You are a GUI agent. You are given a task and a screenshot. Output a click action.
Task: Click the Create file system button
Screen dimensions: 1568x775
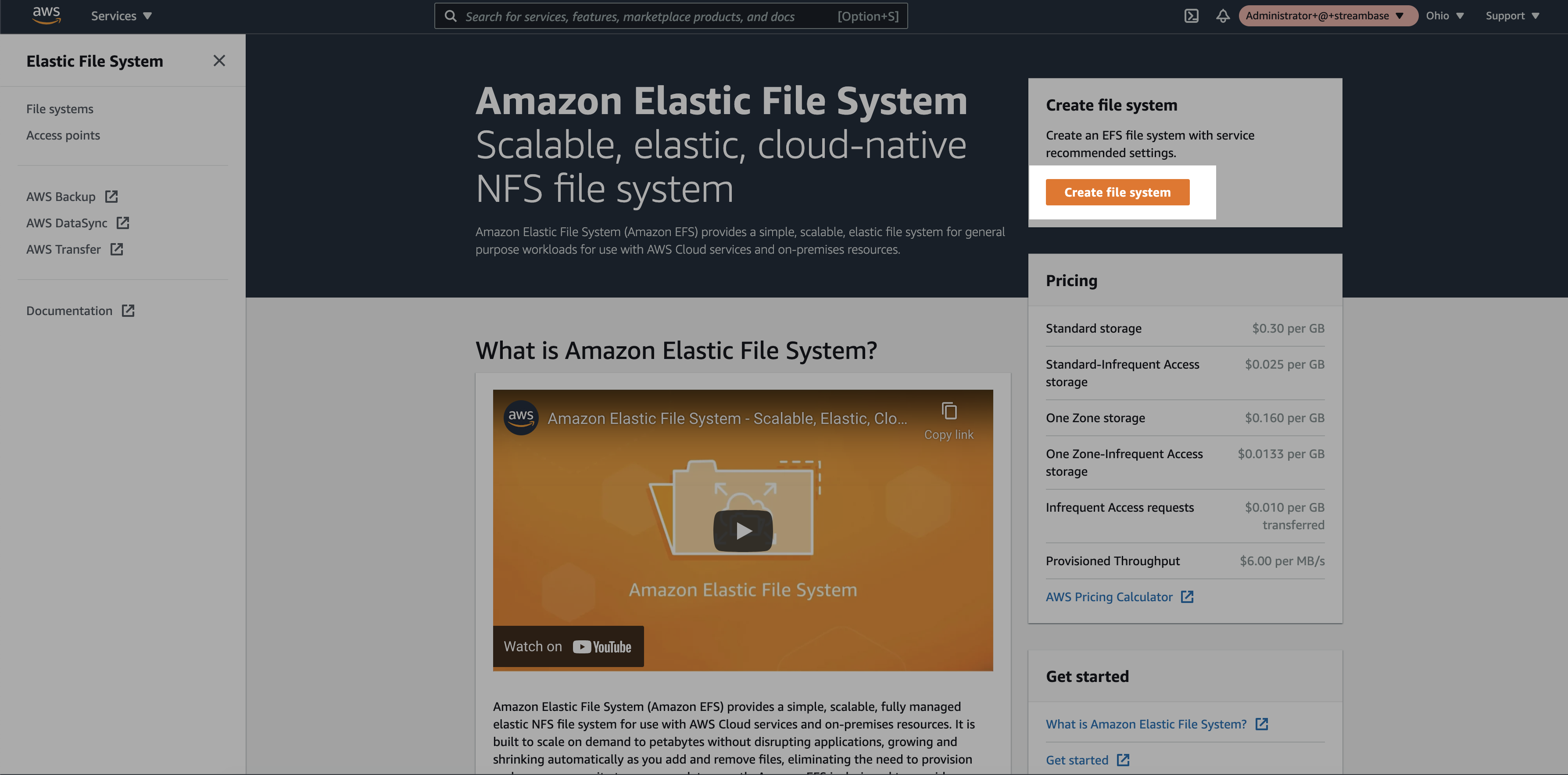(1117, 192)
